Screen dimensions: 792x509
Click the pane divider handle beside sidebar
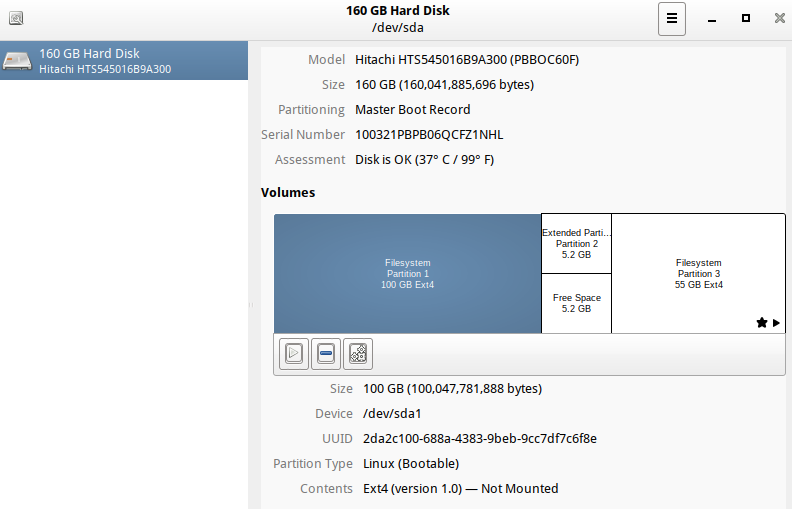point(251,305)
